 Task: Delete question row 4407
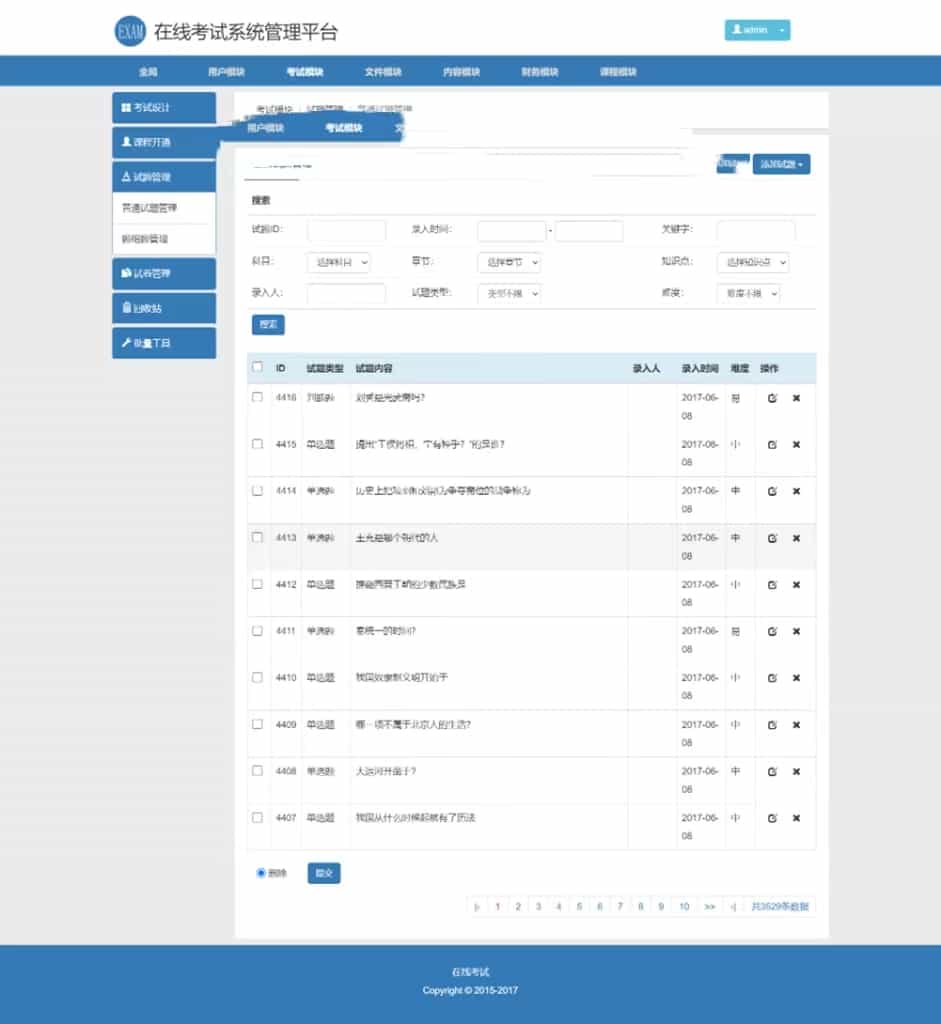pyautogui.click(x=796, y=818)
